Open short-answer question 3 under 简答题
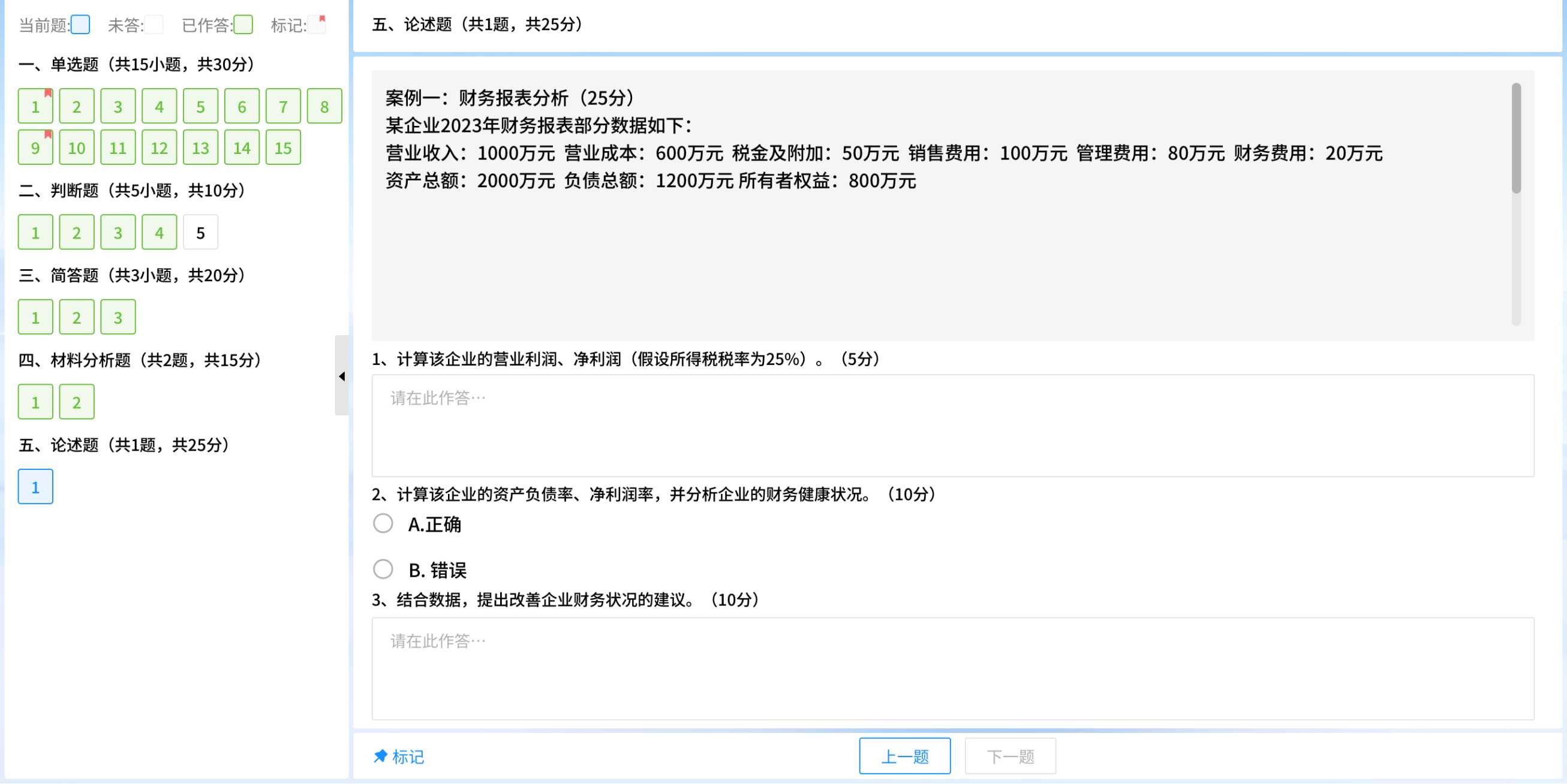 point(118,318)
